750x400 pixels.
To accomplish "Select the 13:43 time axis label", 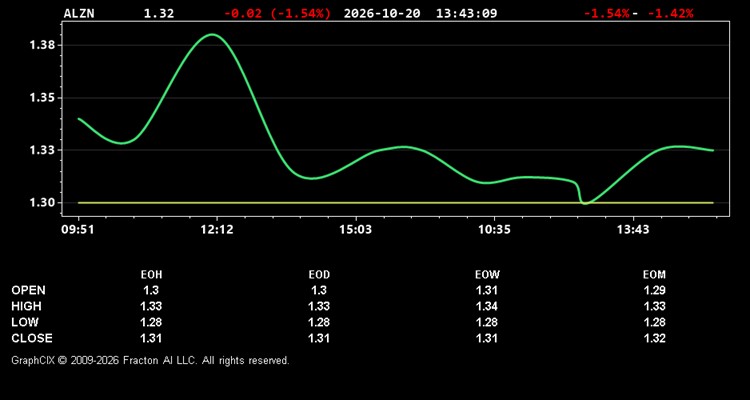I will tap(633, 230).
